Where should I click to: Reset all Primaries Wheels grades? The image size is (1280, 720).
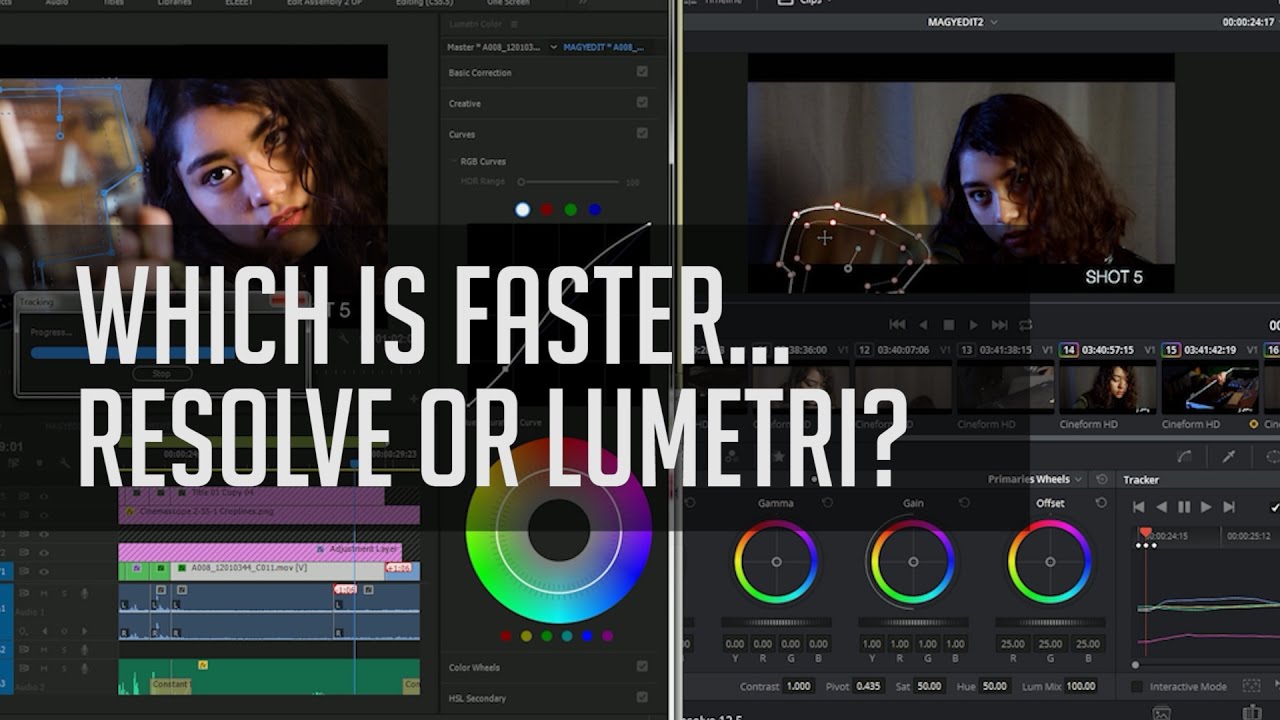(1101, 479)
